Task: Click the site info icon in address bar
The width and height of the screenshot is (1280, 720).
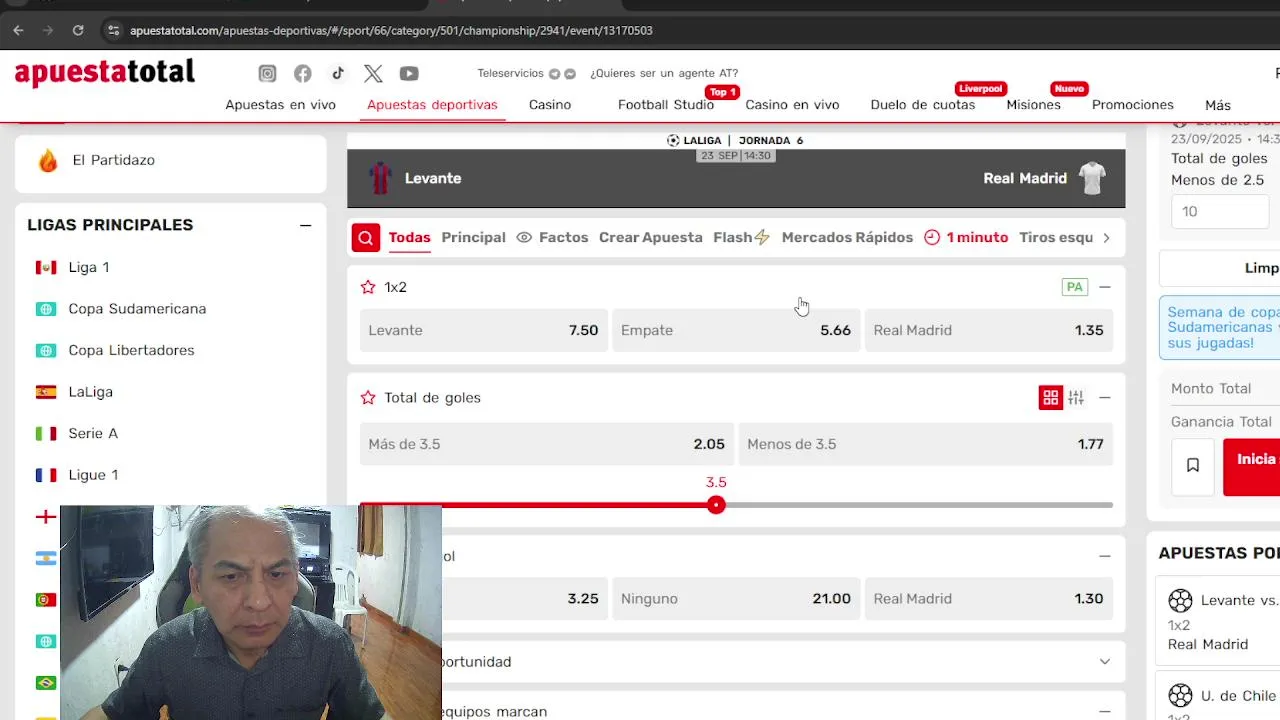Action: [113, 30]
